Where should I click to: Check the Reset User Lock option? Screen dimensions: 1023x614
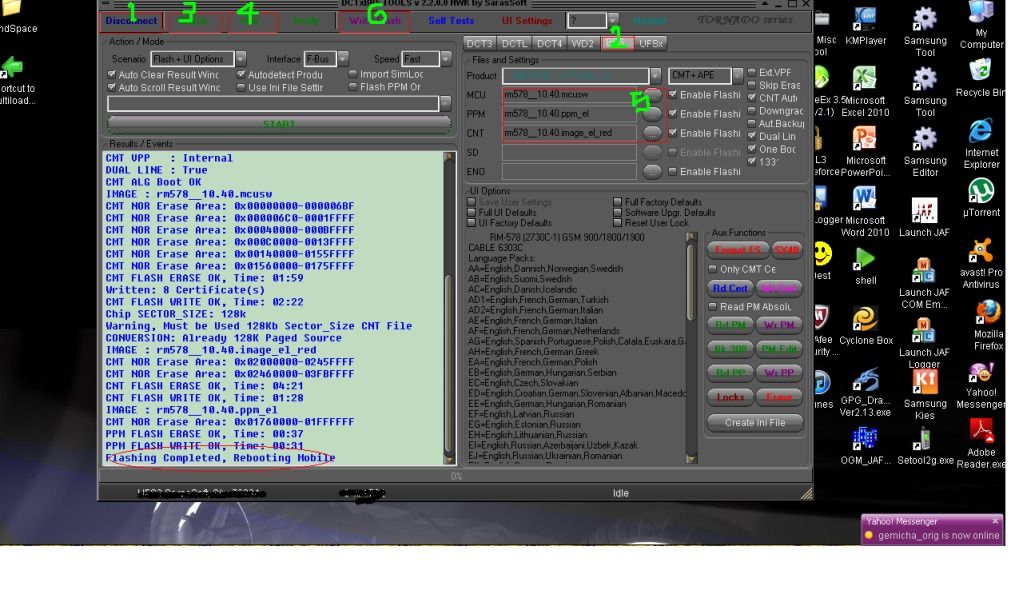[617, 223]
